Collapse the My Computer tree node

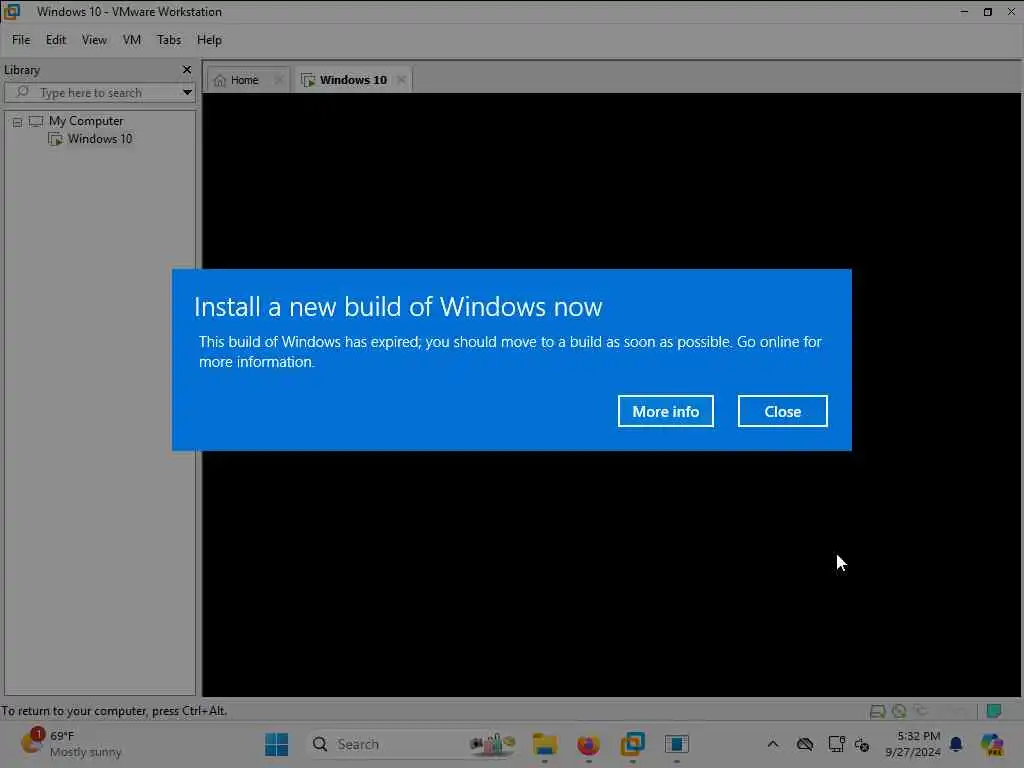18,122
